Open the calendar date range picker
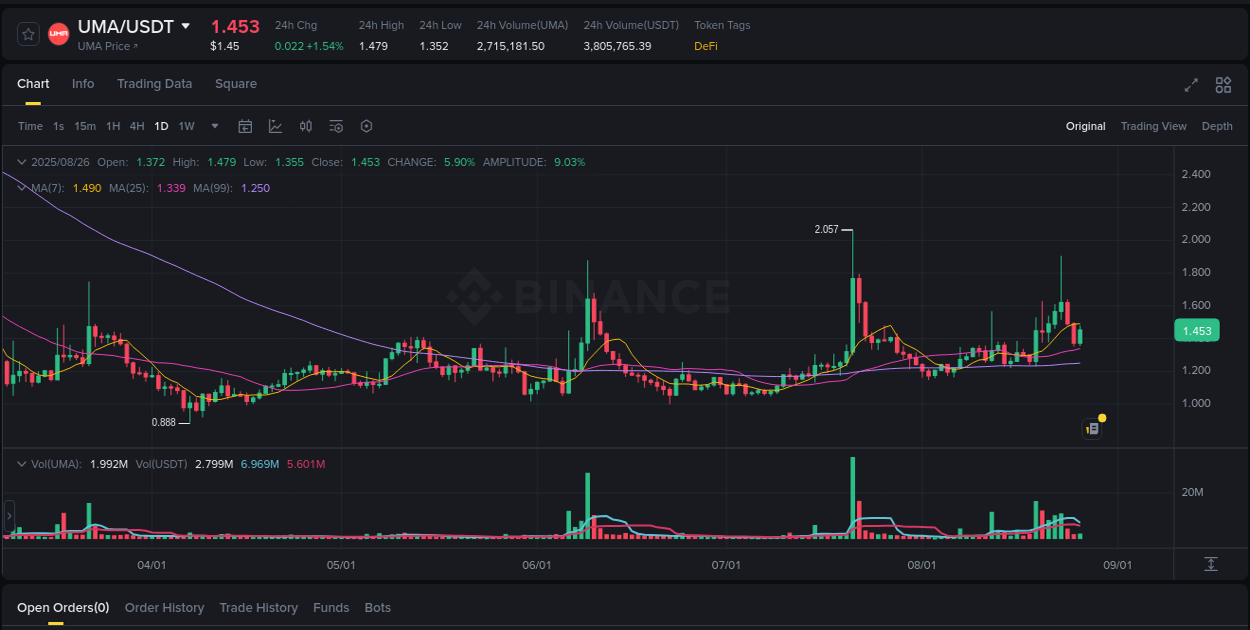The height and width of the screenshot is (630, 1250). click(245, 126)
